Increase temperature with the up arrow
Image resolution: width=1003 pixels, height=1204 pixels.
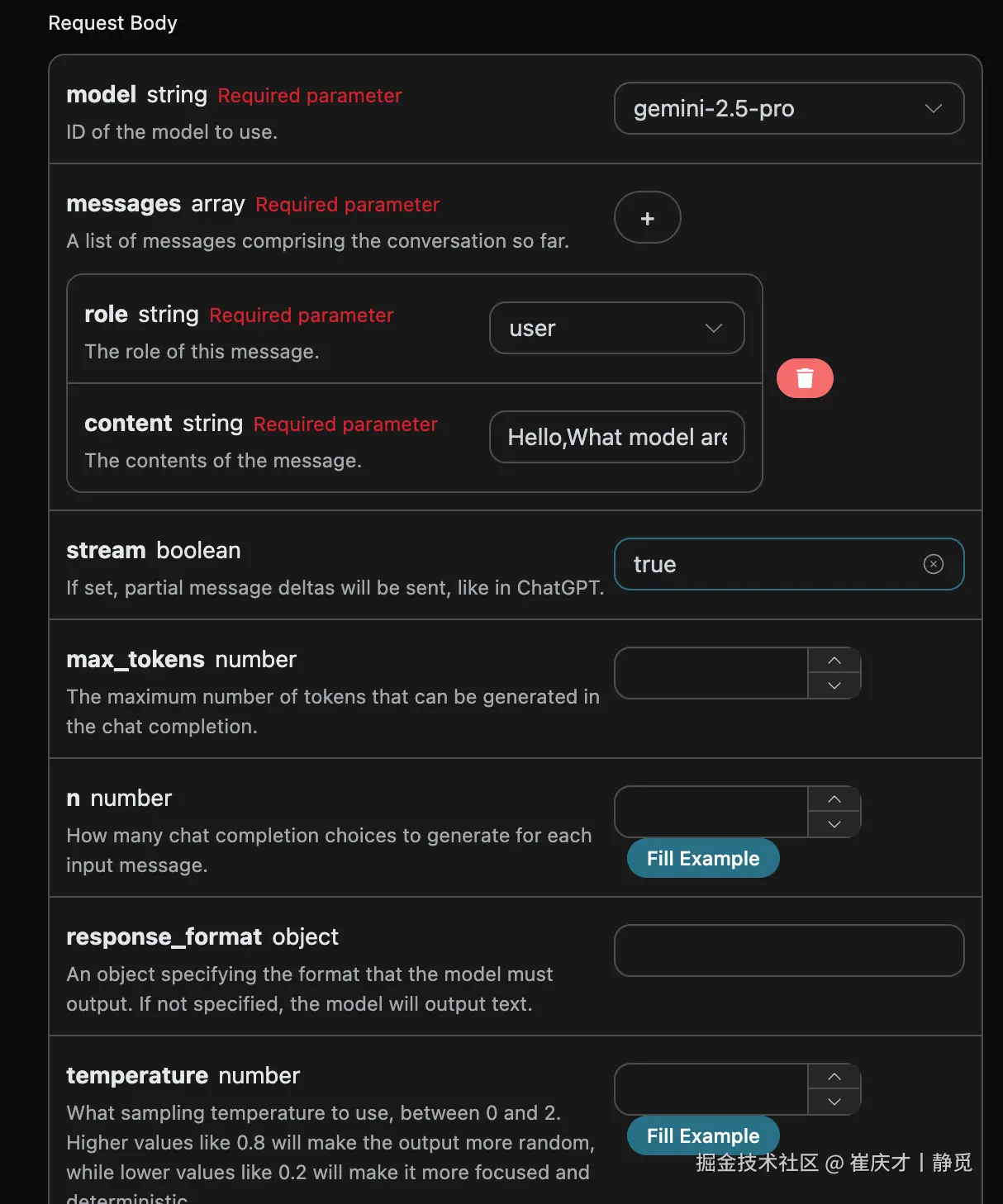click(834, 1077)
